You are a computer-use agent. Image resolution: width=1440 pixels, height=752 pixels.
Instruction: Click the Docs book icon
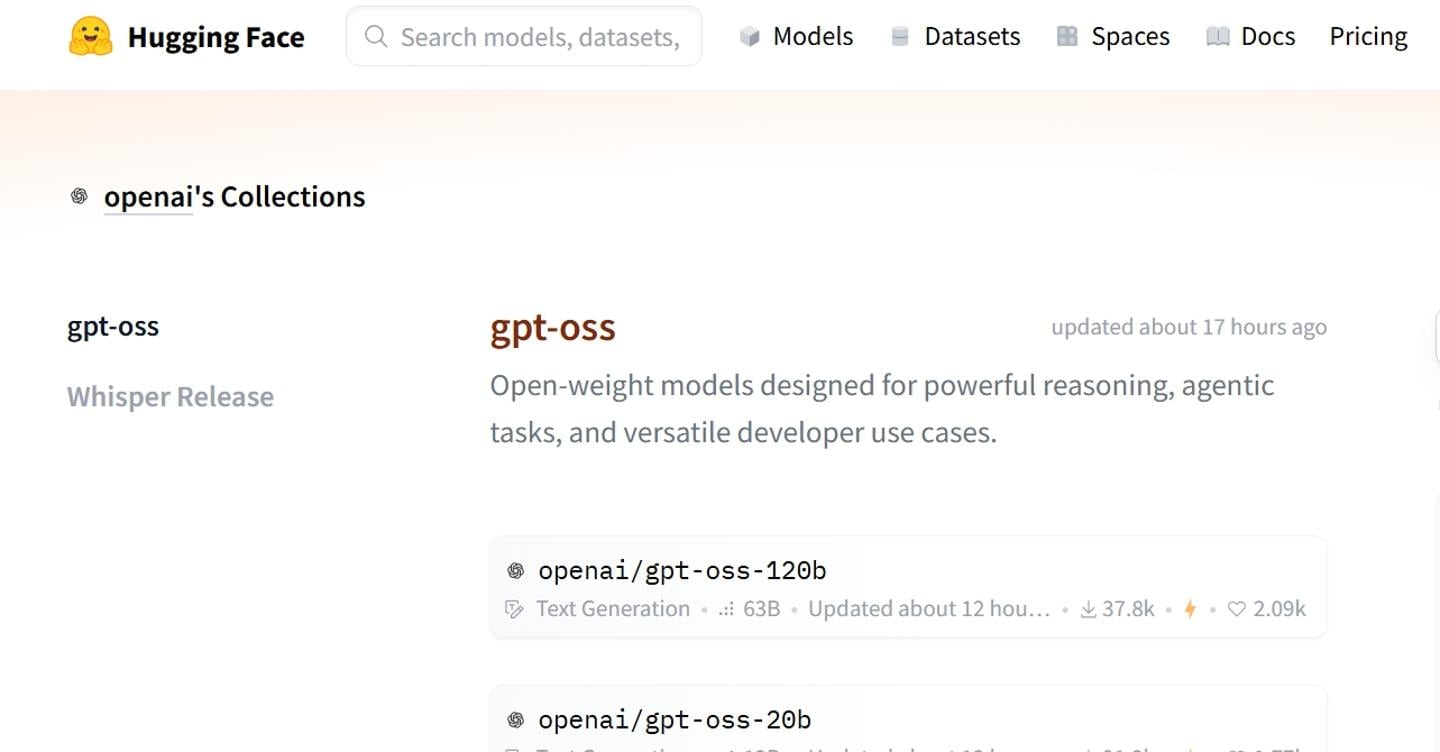1217,37
